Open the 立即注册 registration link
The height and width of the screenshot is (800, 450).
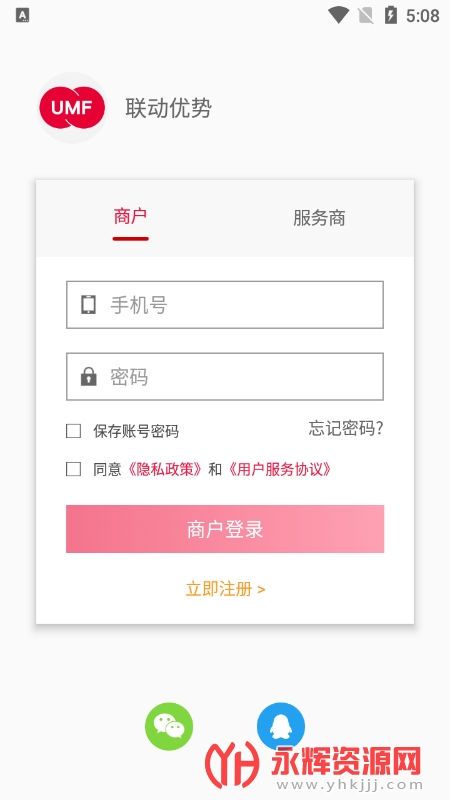(225, 589)
